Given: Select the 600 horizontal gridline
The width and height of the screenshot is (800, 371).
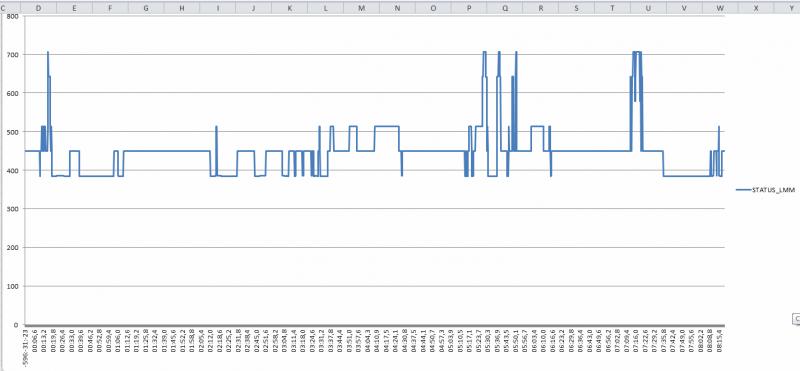Looking at the screenshot, I should (x=374, y=93).
